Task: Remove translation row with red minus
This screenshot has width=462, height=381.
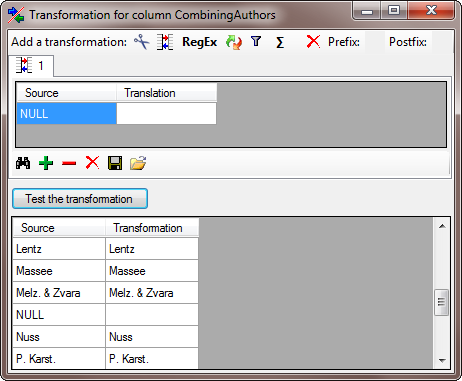Action: pyautogui.click(x=69, y=163)
